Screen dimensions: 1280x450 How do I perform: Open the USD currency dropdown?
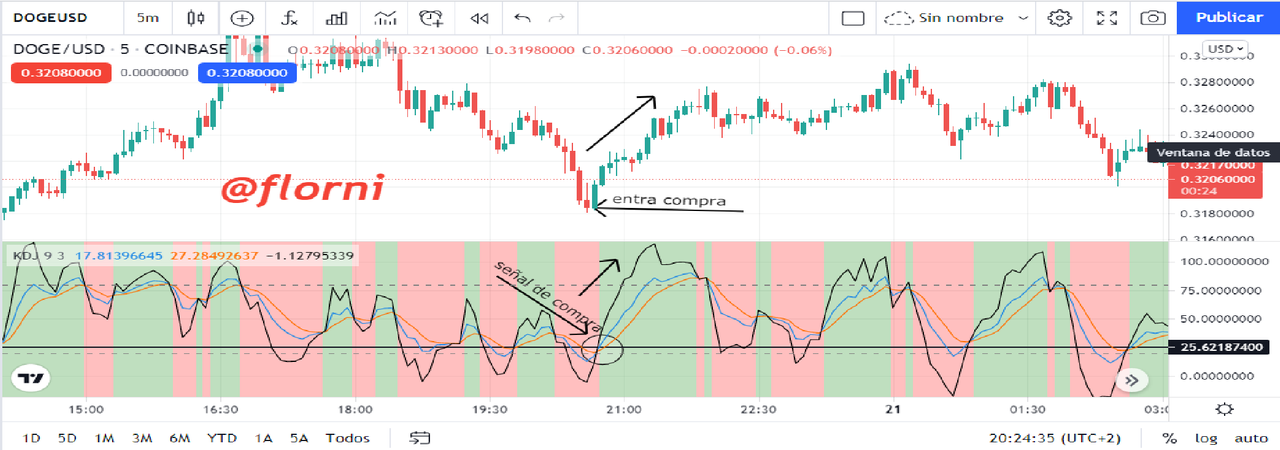tap(1224, 48)
